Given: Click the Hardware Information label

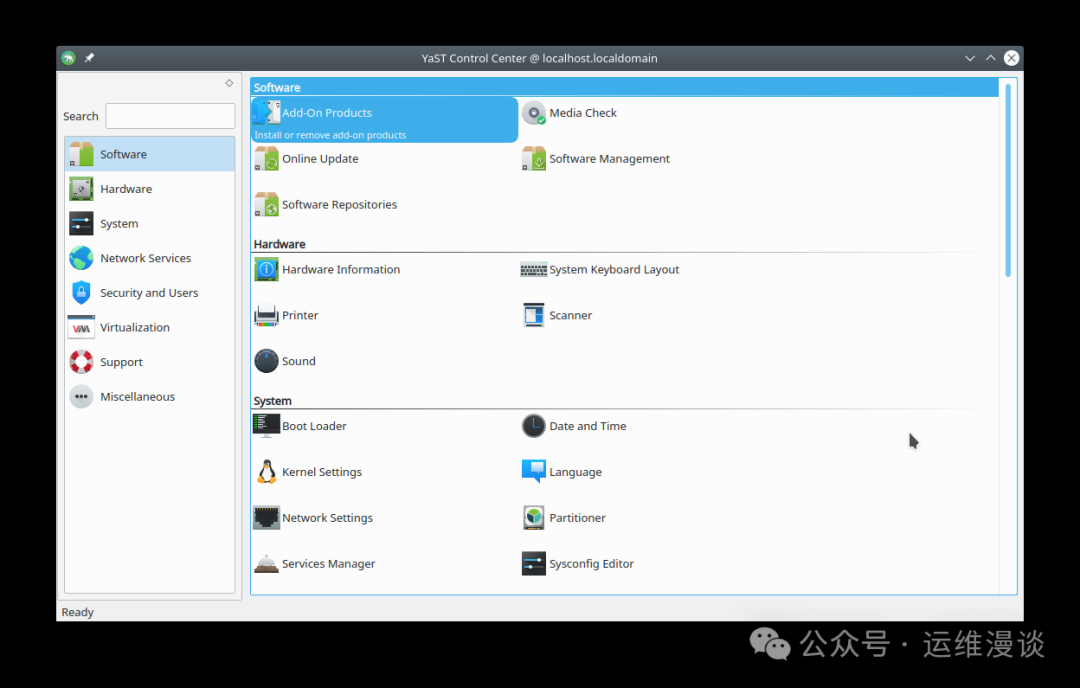Looking at the screenshot, I should [341, 269].
